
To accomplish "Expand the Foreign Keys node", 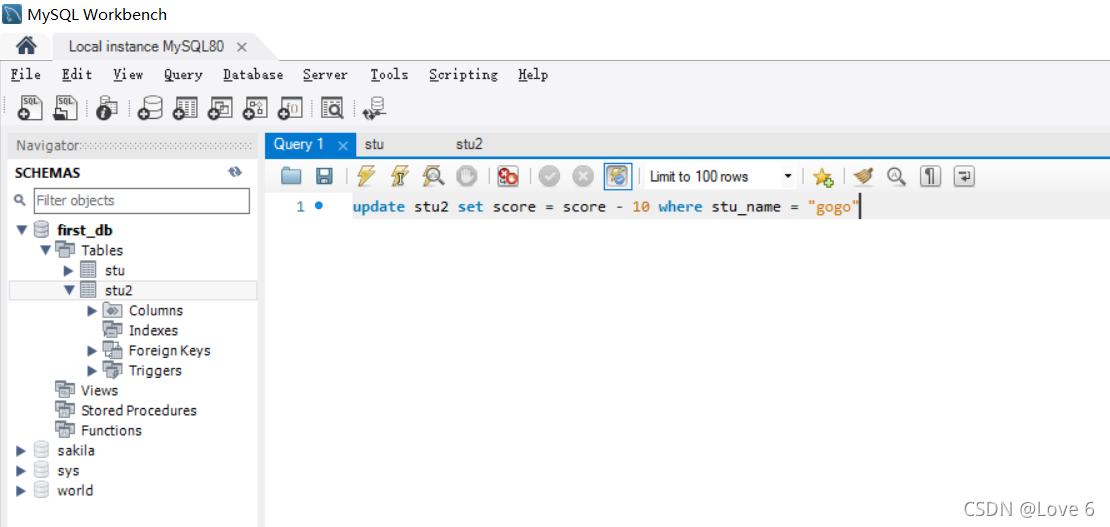I will tap(92, 351).
